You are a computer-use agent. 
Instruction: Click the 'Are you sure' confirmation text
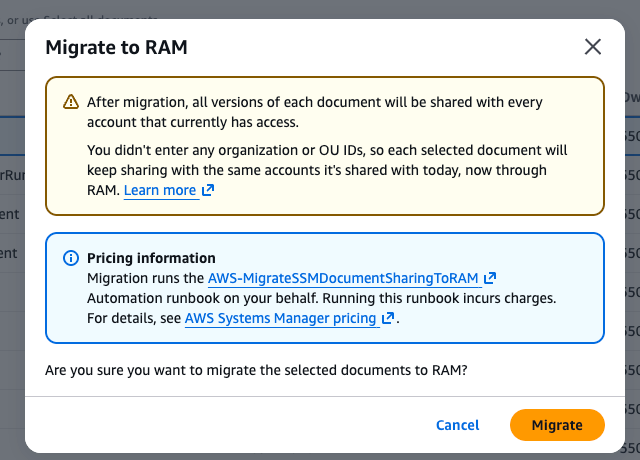click(x=256, y=370)
